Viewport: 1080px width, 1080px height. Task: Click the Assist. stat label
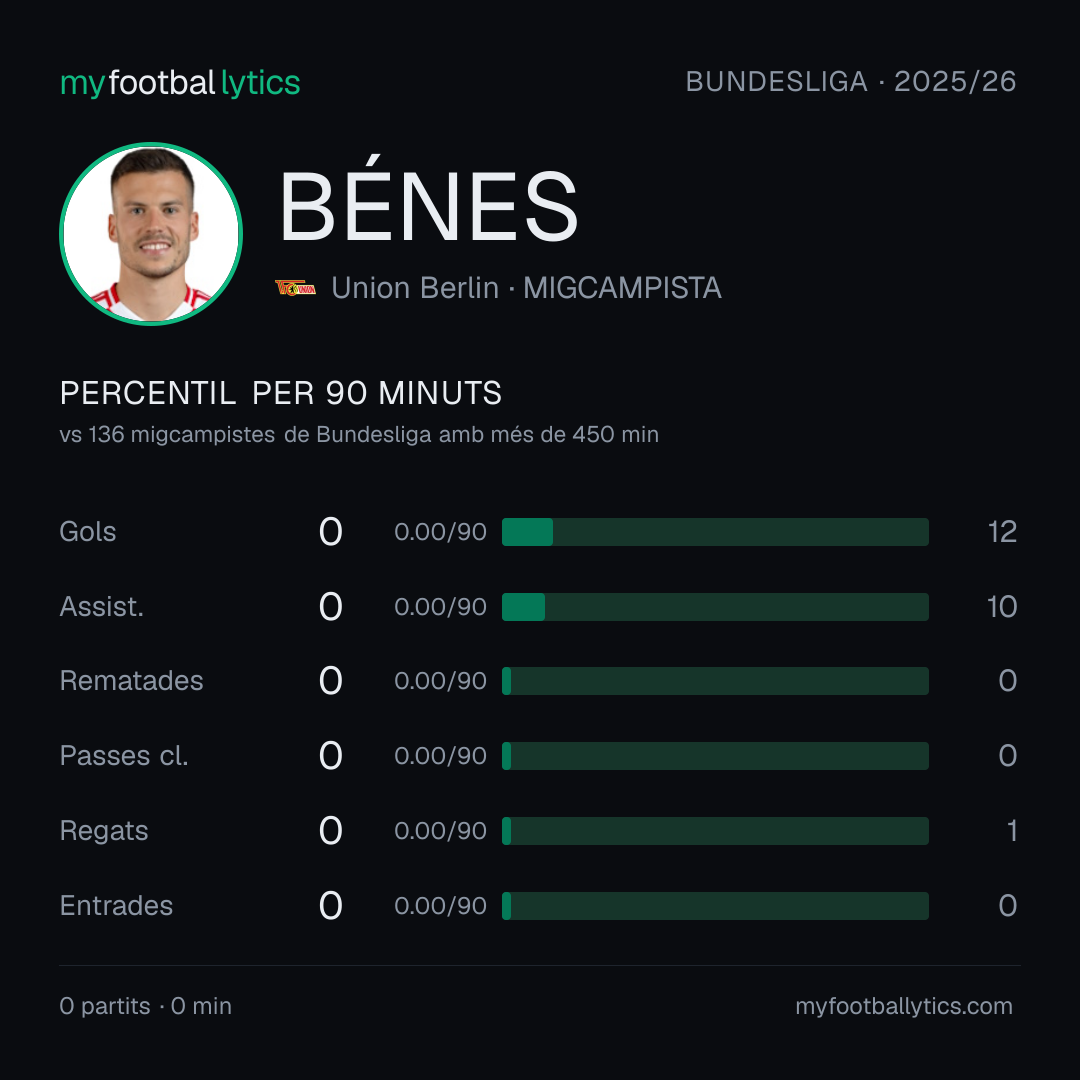tap(101, 607)
